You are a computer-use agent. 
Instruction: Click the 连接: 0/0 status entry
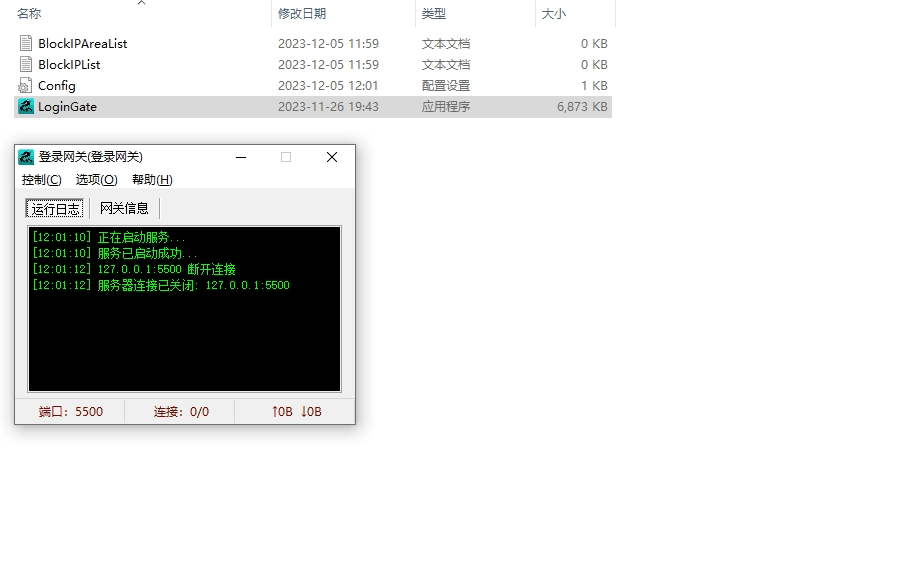tap(181, 412)
